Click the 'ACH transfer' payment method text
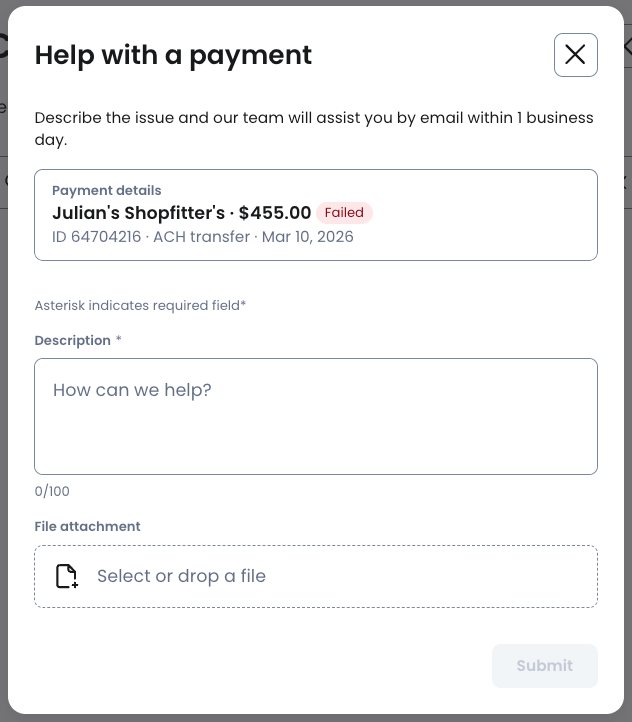This screenshot has height=722, width=632. [198, 237]
